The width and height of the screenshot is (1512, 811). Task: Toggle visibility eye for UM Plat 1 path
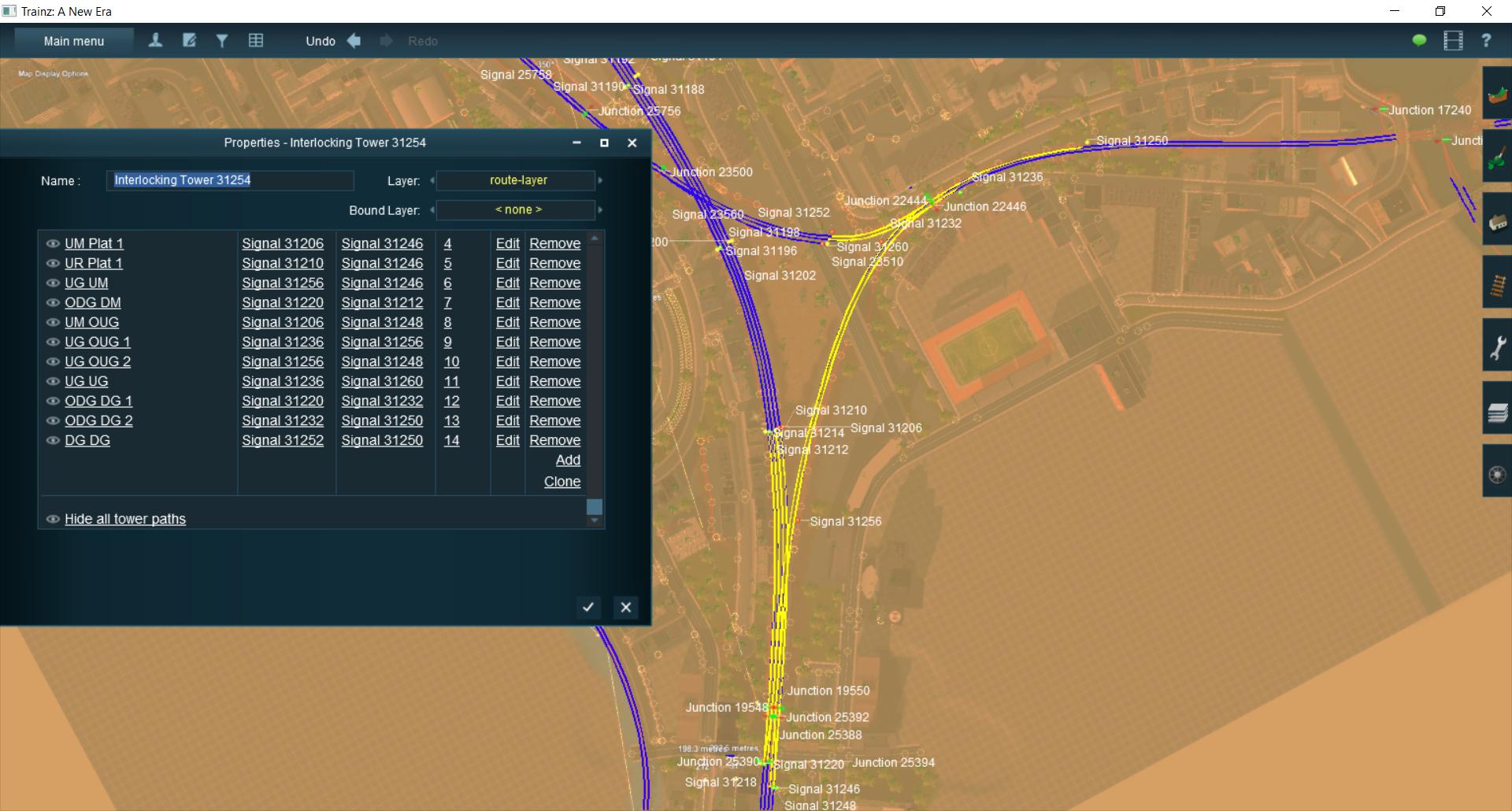[x=53, y=244]
